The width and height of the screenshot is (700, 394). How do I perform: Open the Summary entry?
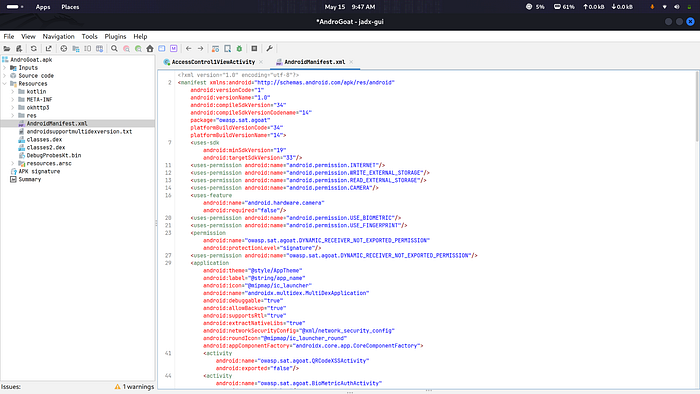[29, 179]
